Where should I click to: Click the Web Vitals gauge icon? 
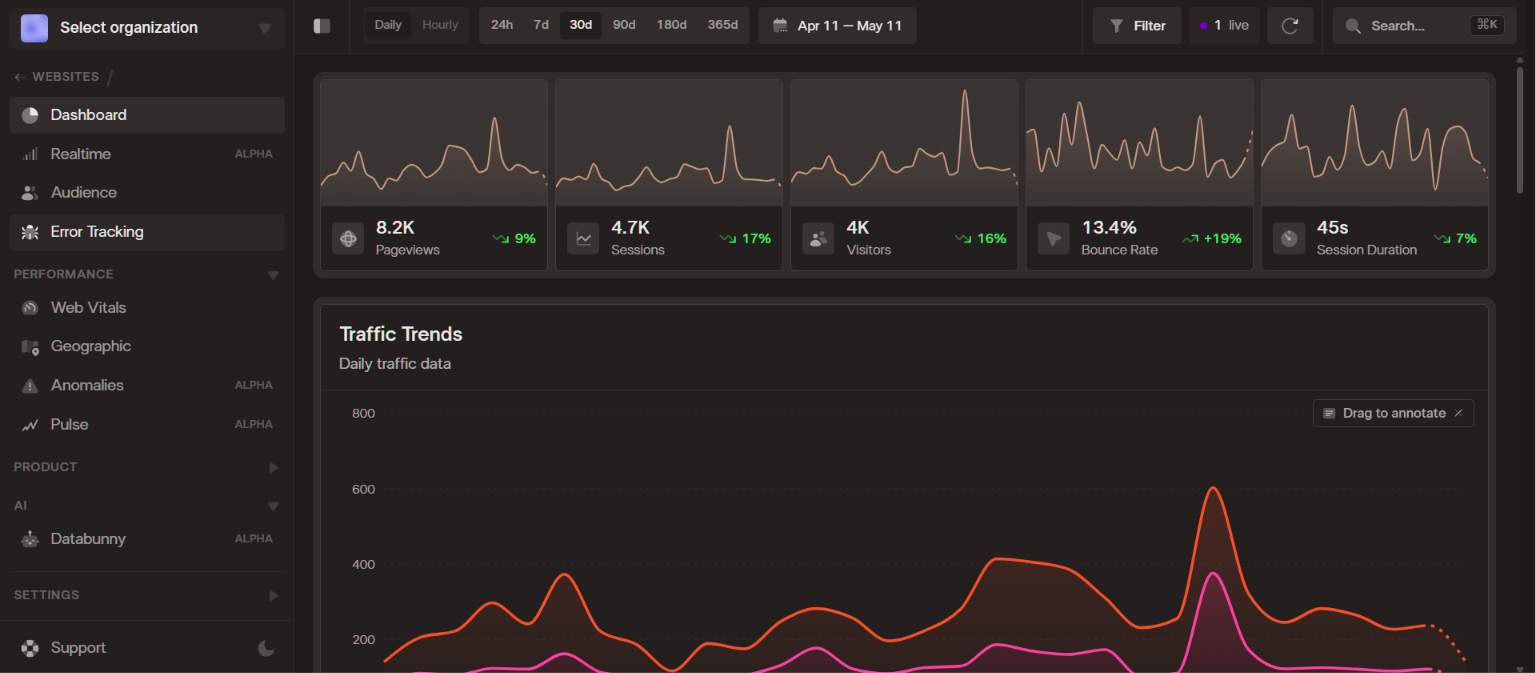30,308
